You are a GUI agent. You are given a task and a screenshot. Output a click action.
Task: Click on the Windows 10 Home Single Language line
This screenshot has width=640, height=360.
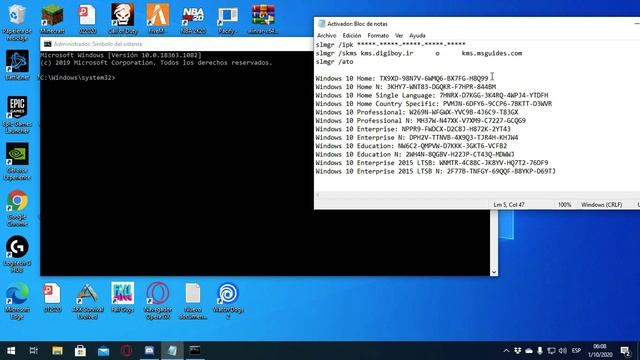[432, 95]
